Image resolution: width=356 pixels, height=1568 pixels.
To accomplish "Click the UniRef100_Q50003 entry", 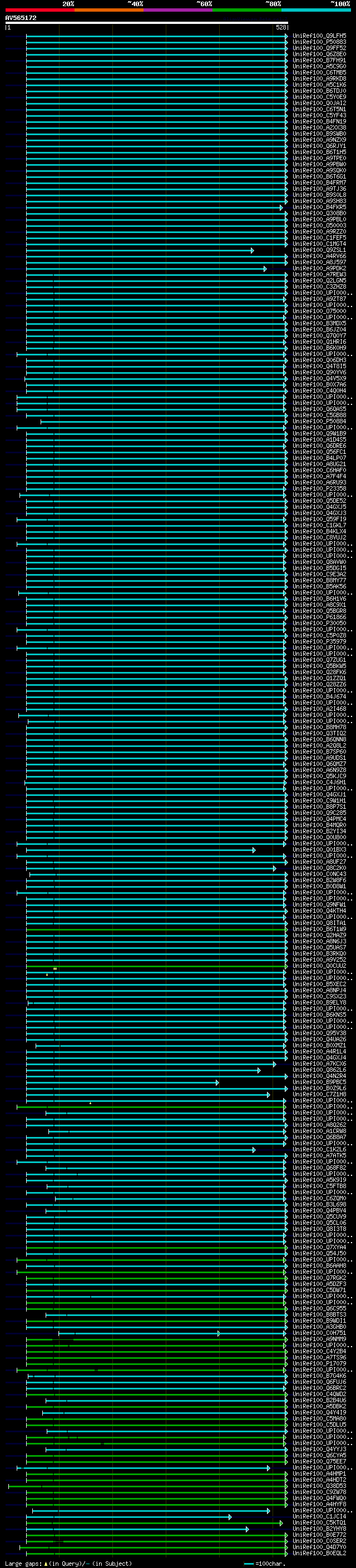I will coord(319,225).
